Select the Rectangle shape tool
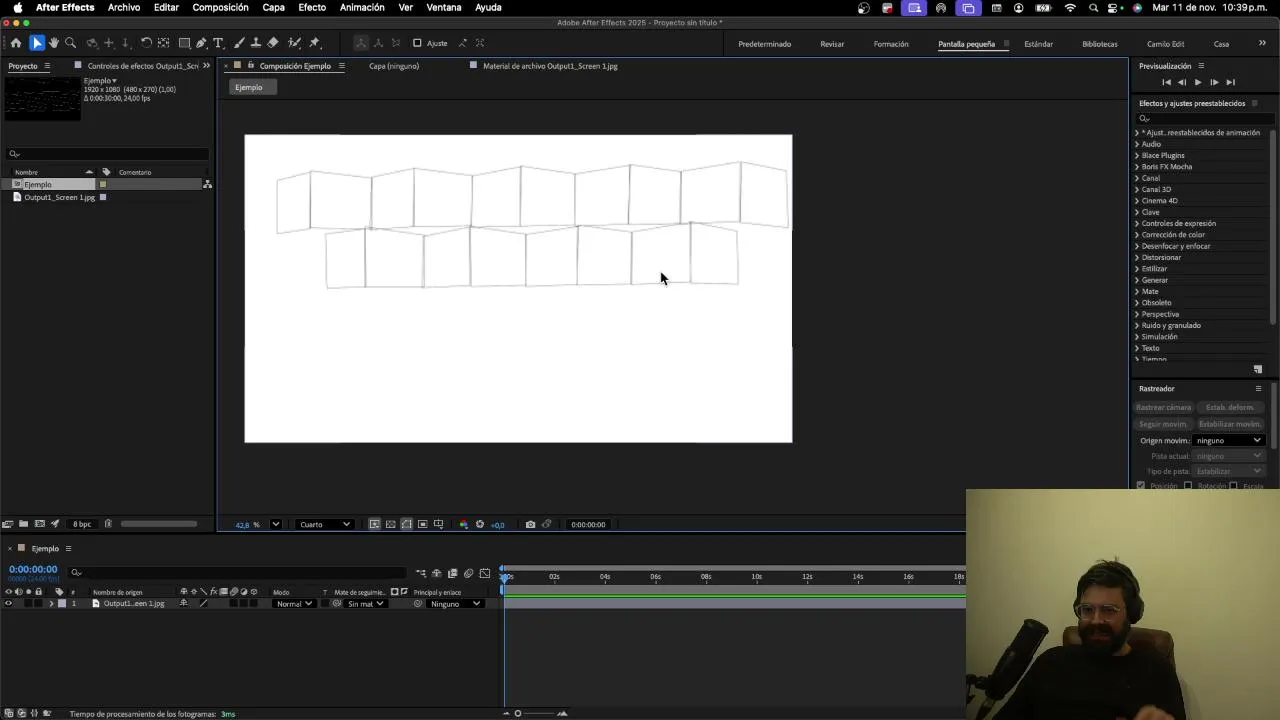The height and width of the screenshot is (720, 1280). (185, 43)
